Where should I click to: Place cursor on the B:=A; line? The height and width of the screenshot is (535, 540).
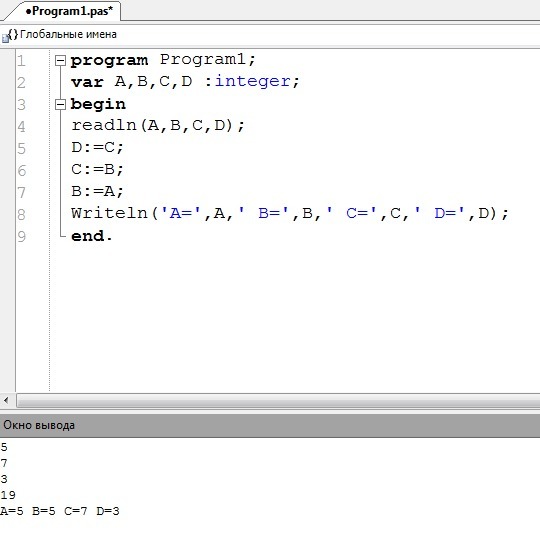[x=97, y=191]
